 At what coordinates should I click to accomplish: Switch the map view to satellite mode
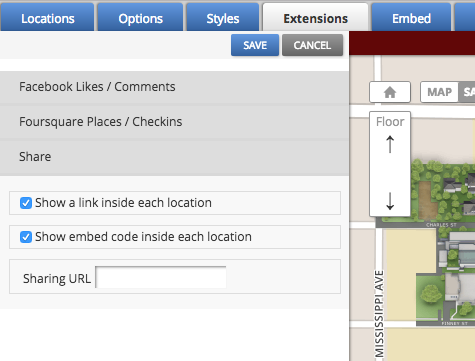[x=467, y=92]
